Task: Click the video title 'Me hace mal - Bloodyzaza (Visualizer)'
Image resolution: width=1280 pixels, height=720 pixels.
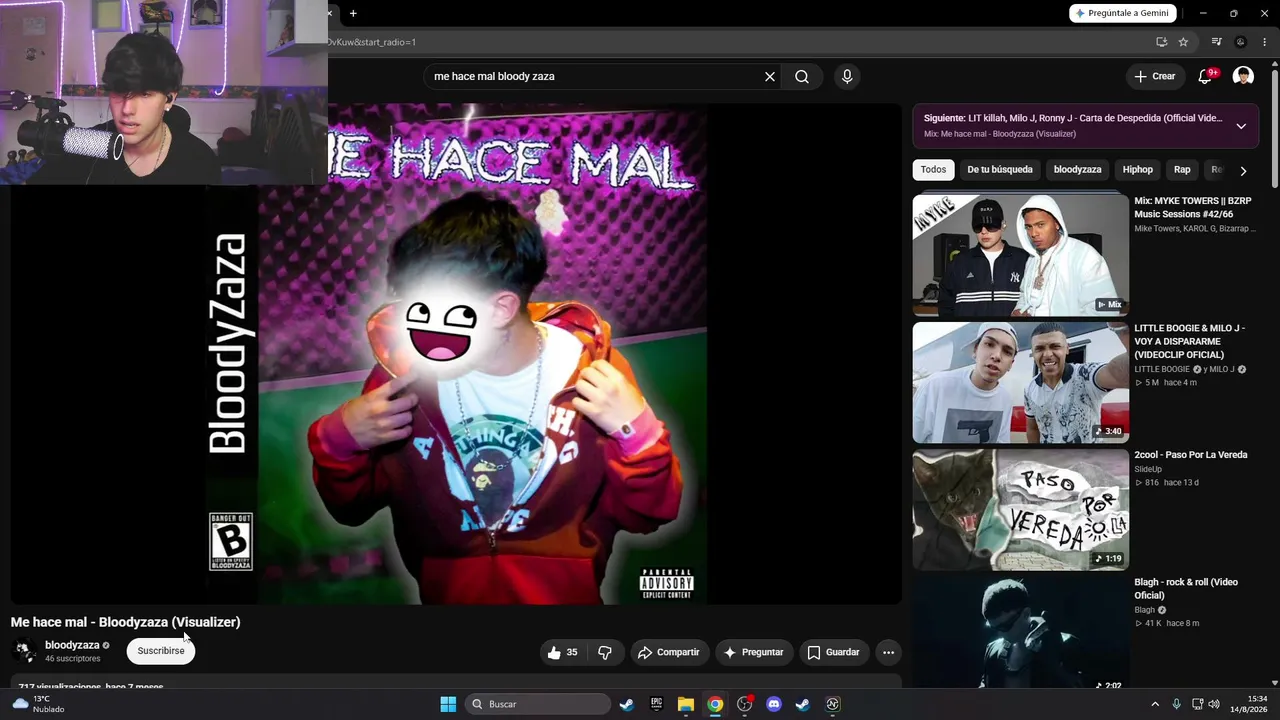Action: [x=126, y=622]
